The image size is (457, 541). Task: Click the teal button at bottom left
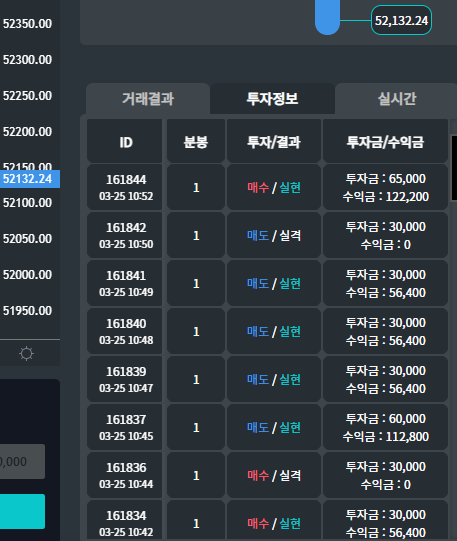click(x=22, y=511)
